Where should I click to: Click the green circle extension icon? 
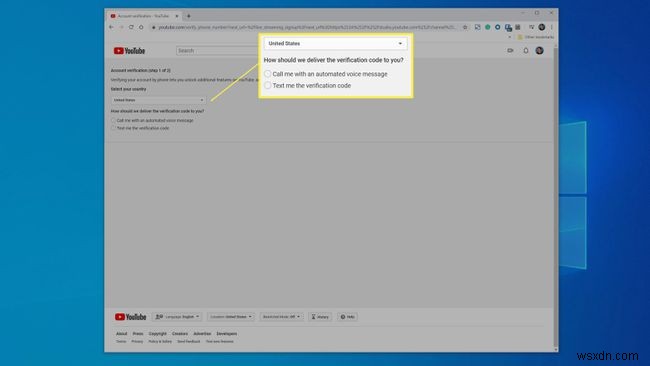point(488,27)
